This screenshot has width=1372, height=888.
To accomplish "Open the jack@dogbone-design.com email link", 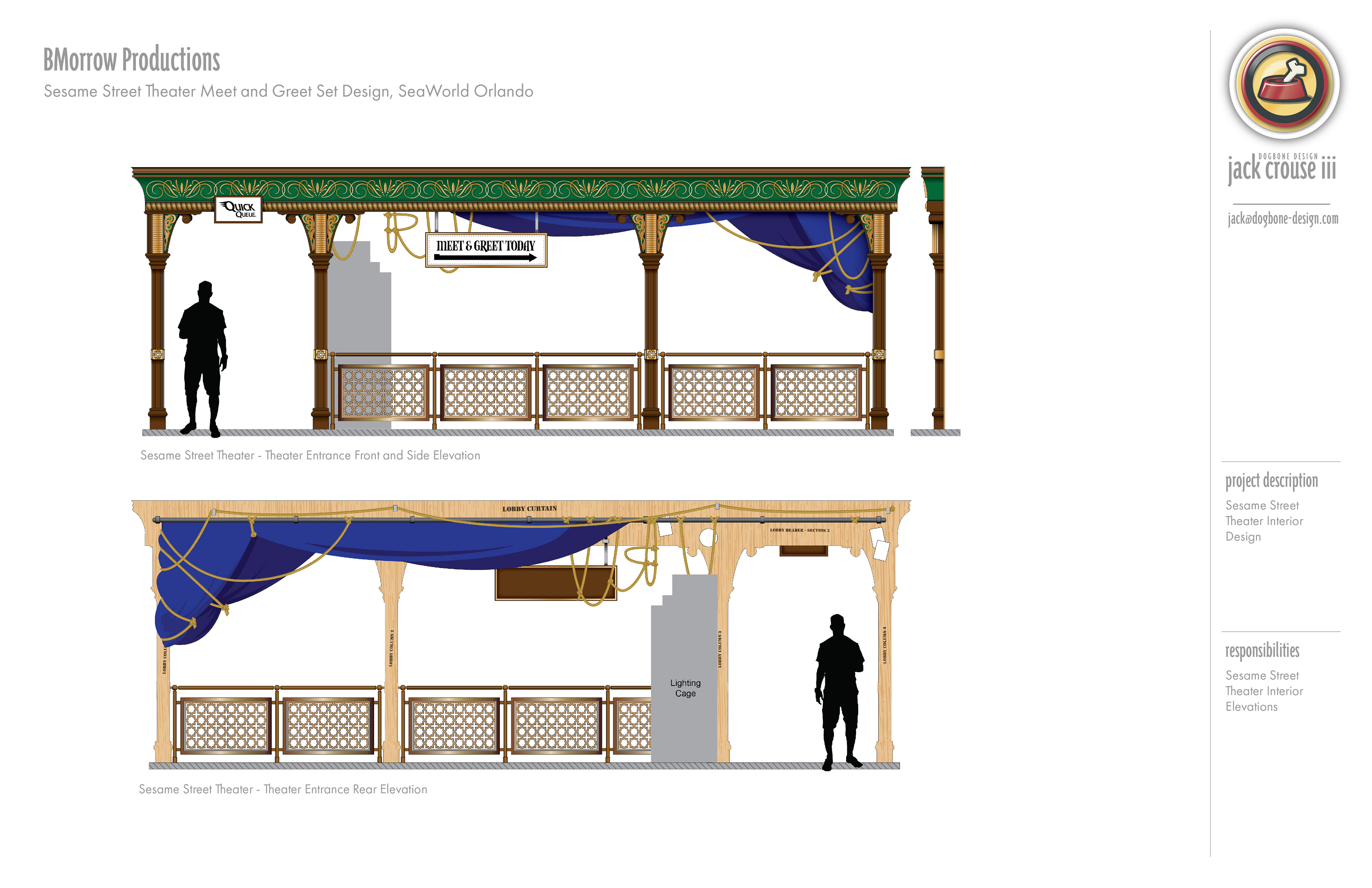I will coord(1283,219).
